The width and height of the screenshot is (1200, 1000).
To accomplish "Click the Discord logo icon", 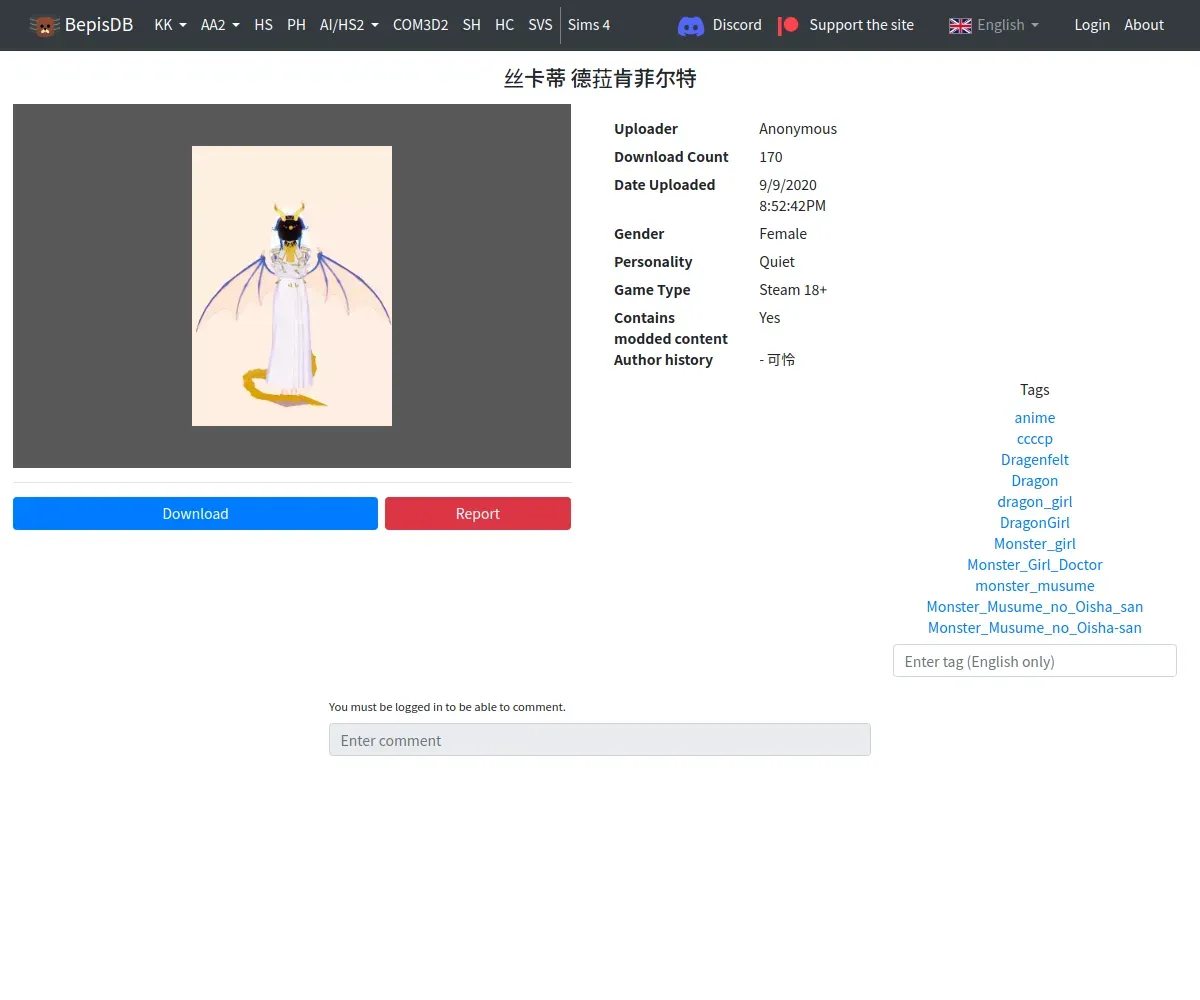I will pos(691,25).
